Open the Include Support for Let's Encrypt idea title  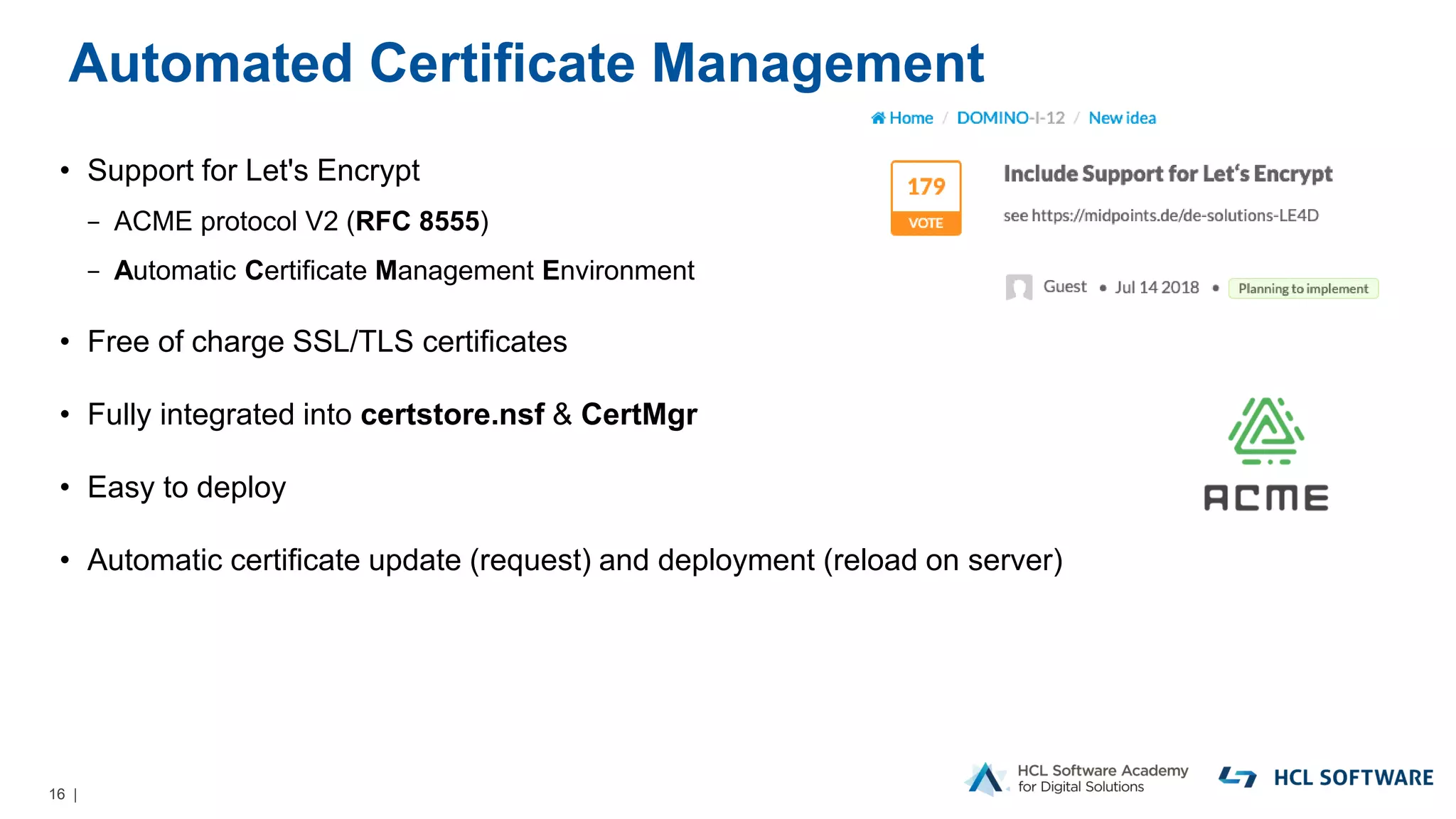[x=1167, y=174]
